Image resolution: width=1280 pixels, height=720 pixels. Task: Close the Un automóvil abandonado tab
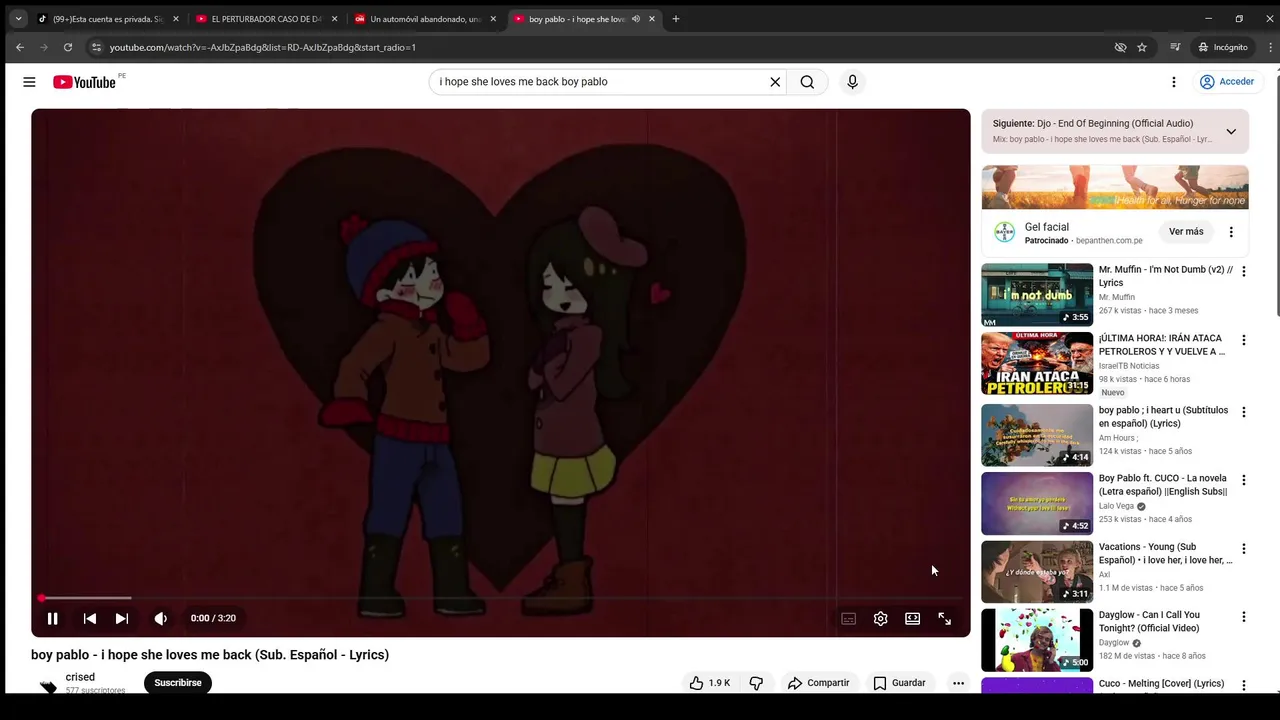[x=492, y=19]
